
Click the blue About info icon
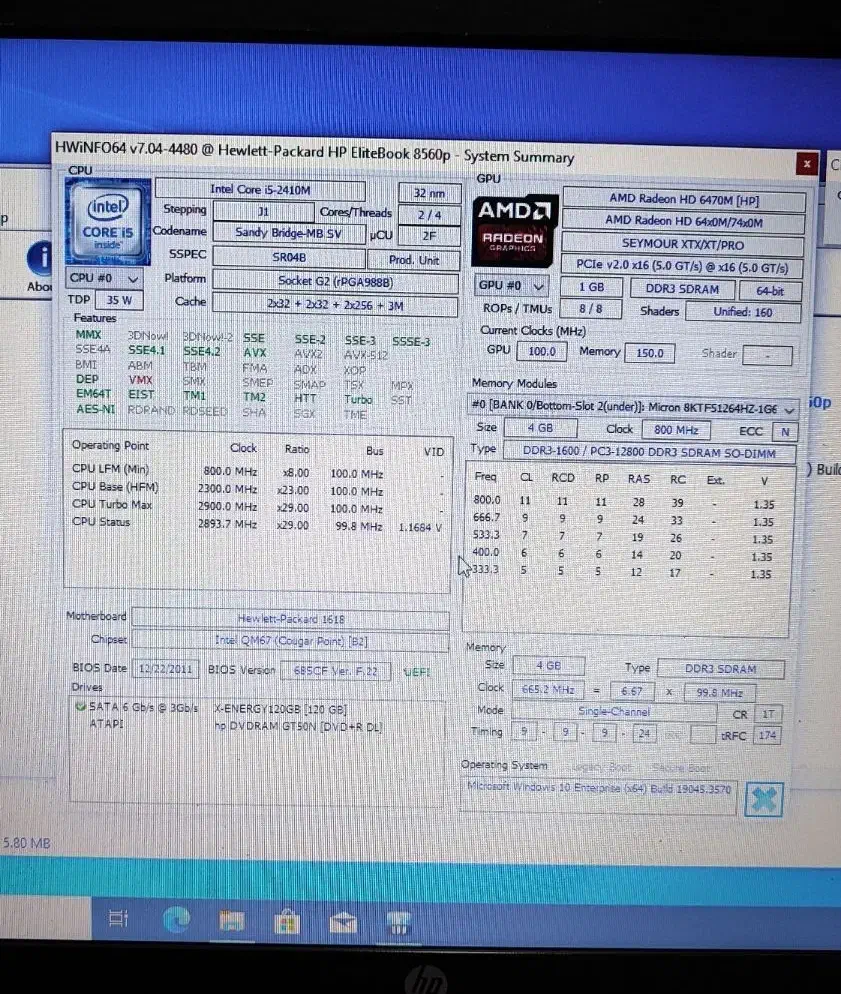[x=40, y=258]
